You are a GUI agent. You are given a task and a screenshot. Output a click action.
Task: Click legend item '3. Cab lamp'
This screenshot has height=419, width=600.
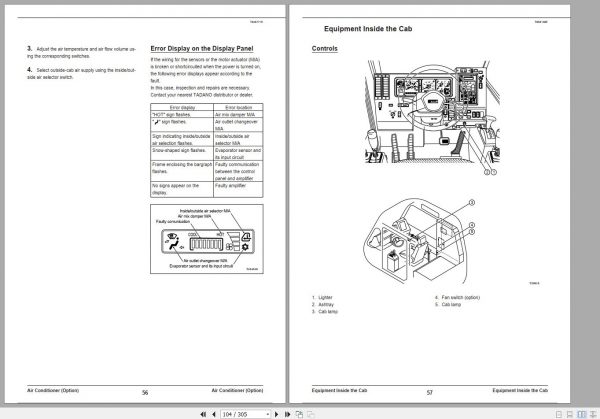click(x=325, y=312)
